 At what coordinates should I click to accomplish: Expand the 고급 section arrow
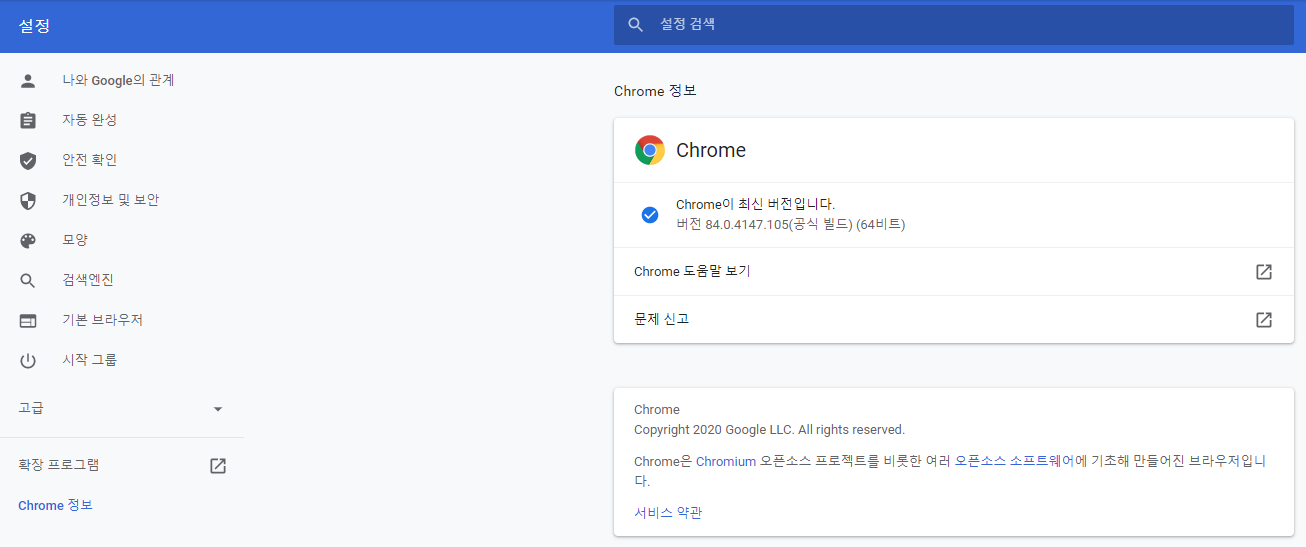click(x=218, y=409)
